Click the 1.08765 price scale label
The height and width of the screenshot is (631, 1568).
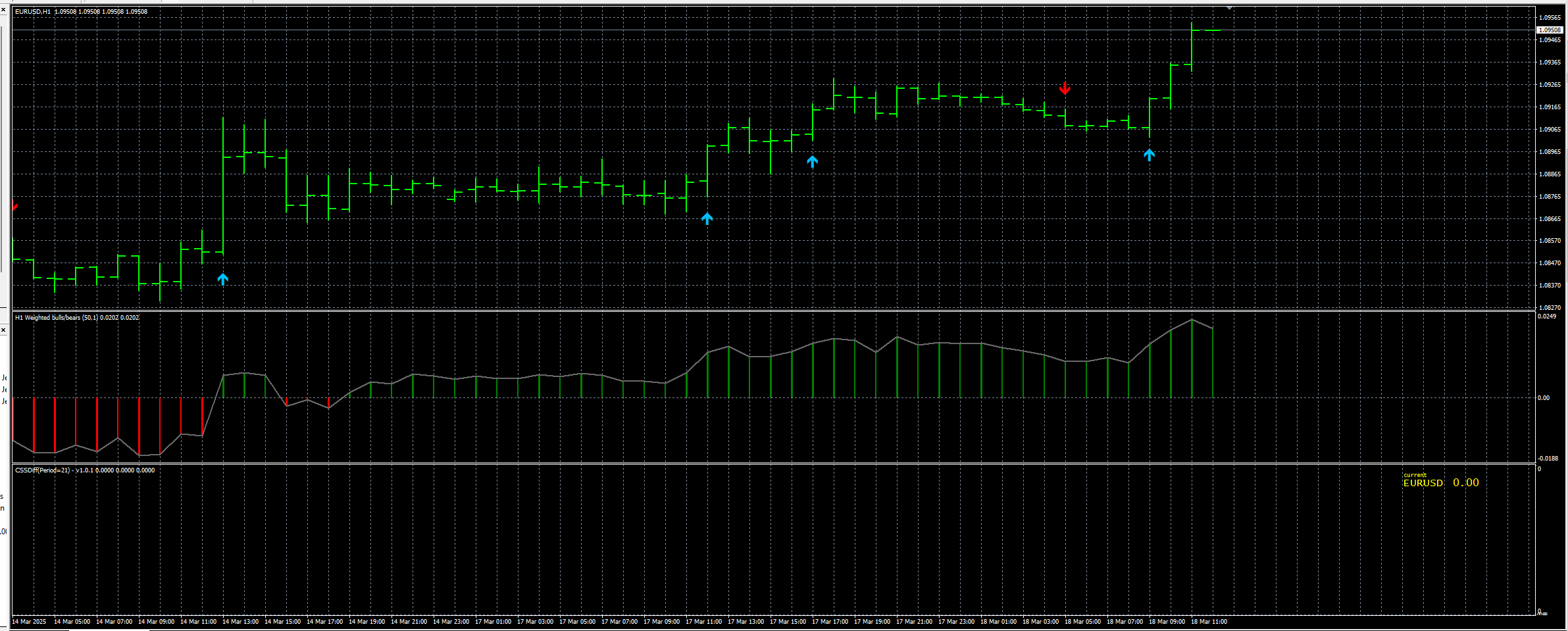[x=1550, y=197]
